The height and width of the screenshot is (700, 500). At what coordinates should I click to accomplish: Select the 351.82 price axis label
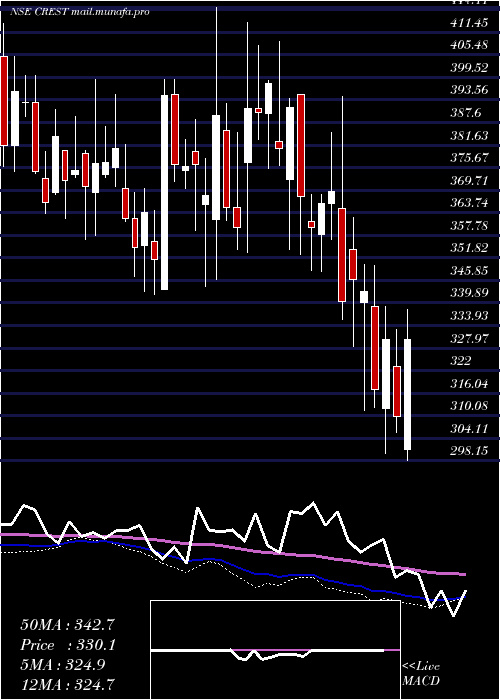(469, 248)
